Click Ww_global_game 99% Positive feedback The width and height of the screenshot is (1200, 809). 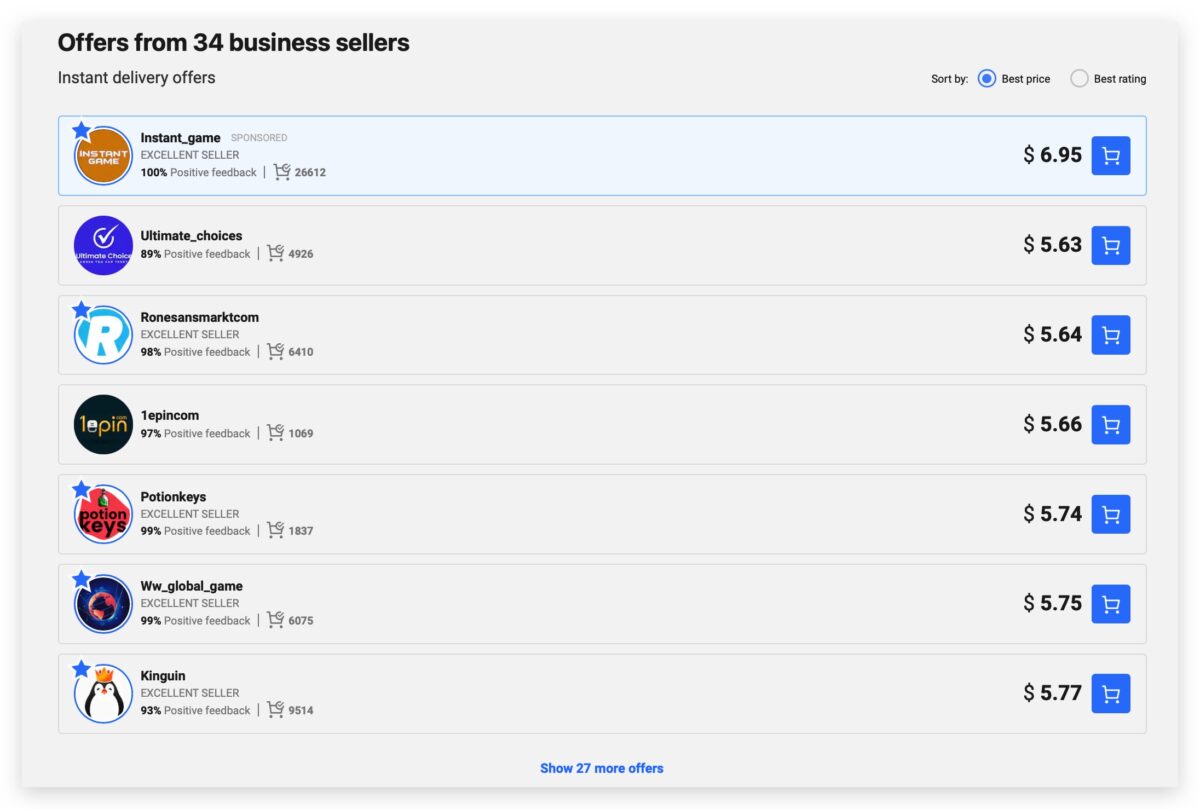coord(195,621)
